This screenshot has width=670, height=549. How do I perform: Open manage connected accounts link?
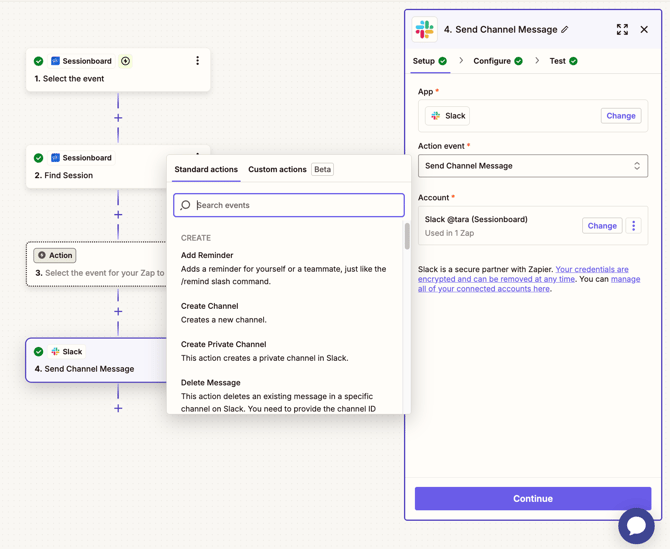click(529, 284)
